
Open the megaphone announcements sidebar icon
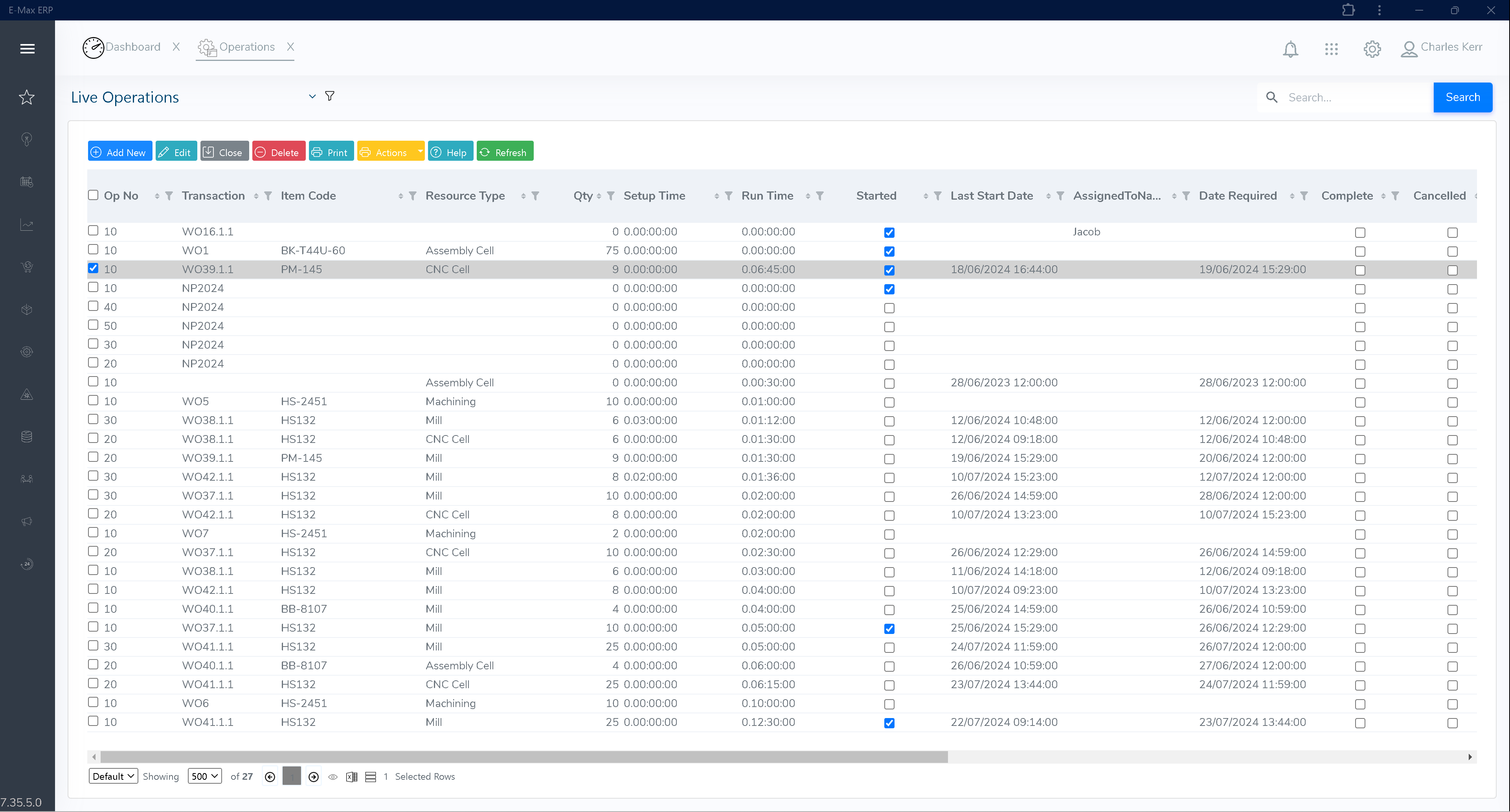coord(27,521)
